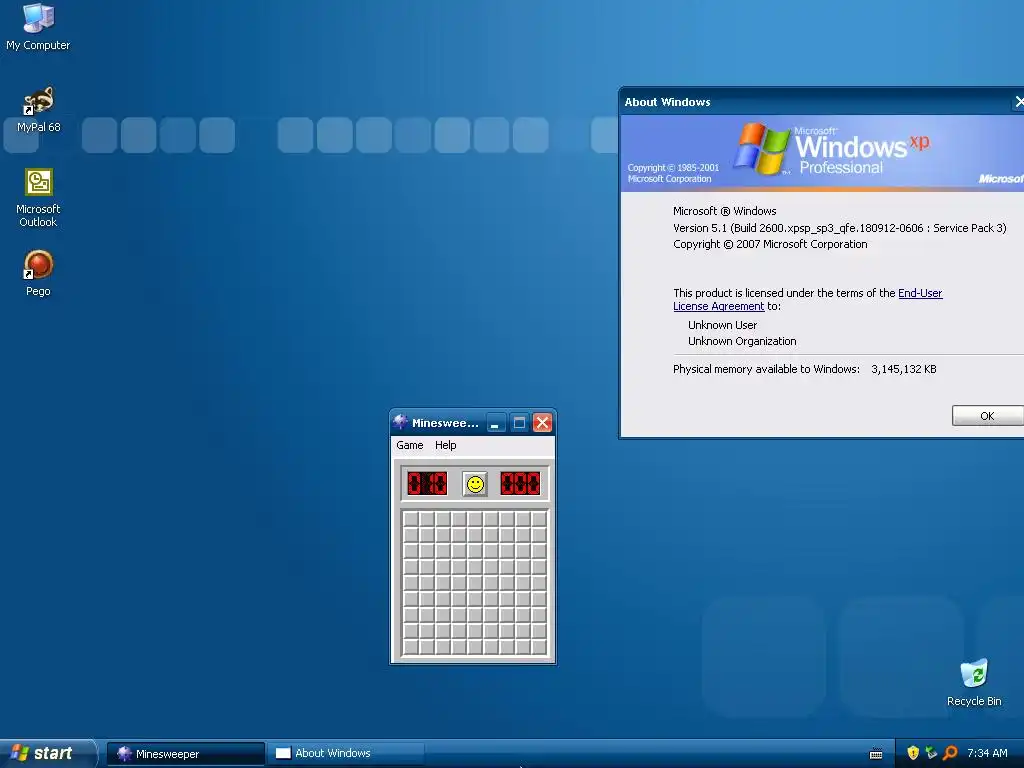1024x768 pixels.
Task: Select the Microsoft Outlook desktop icon
Action: [x=38, y=198]
